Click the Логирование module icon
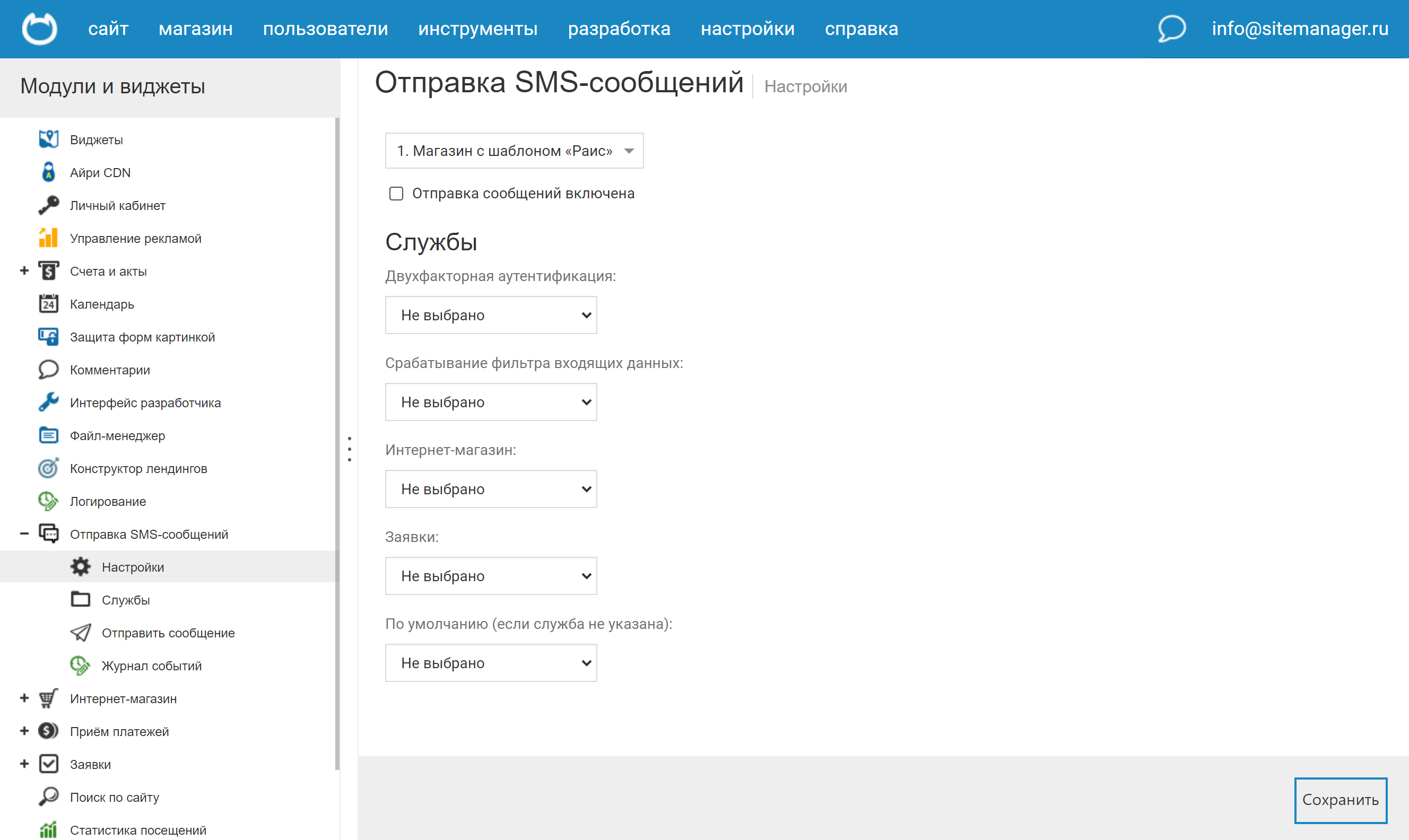1409x840 pixels. click(48, 501)
